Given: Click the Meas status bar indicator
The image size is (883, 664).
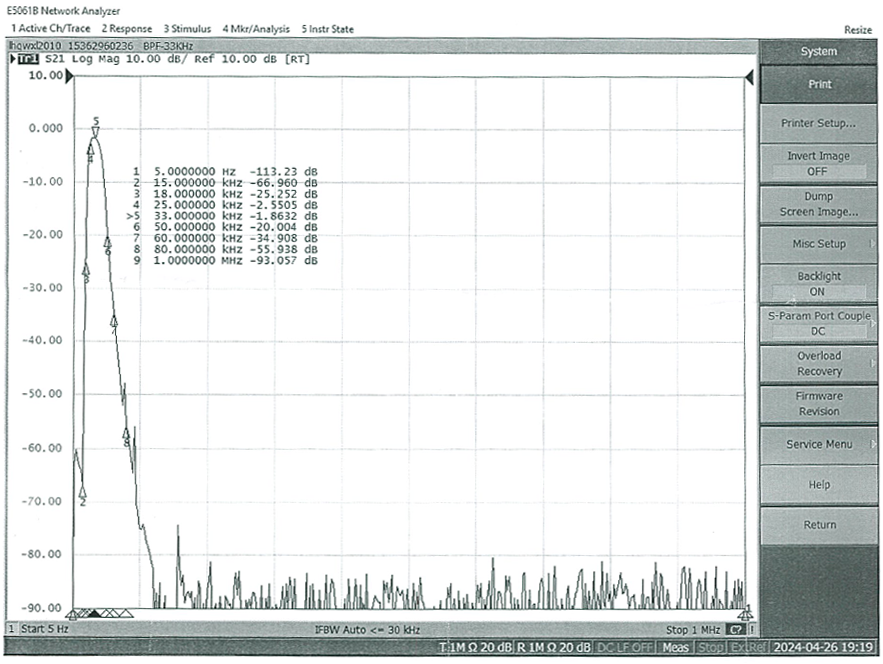Looking at the screenshot, I should click(675, 647).
